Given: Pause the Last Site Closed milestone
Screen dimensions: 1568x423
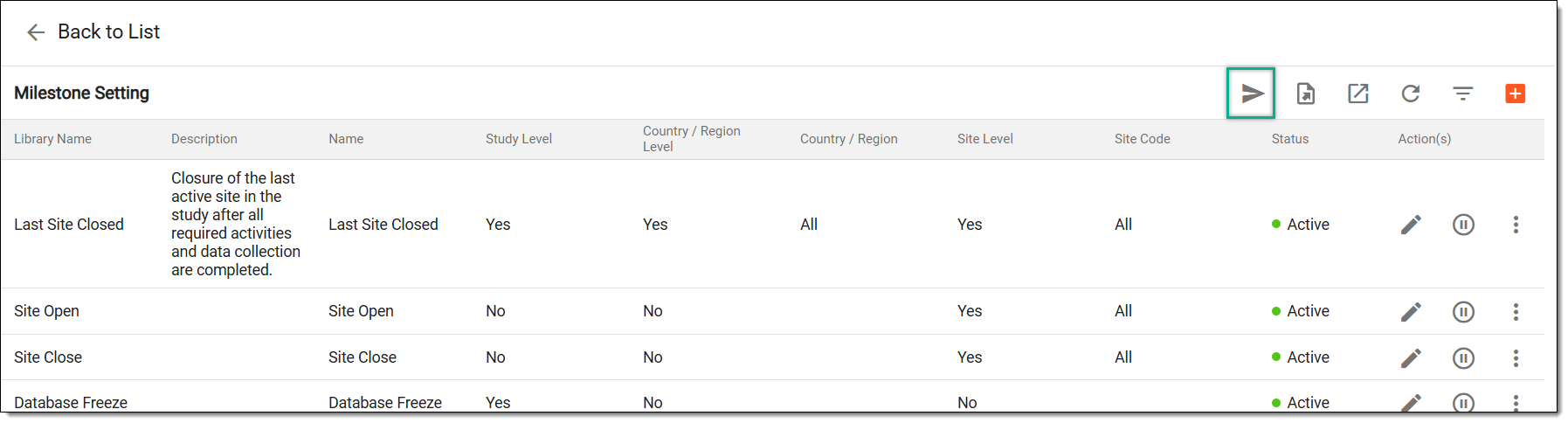Looking at the screenshot, I should coord(1463,225).
